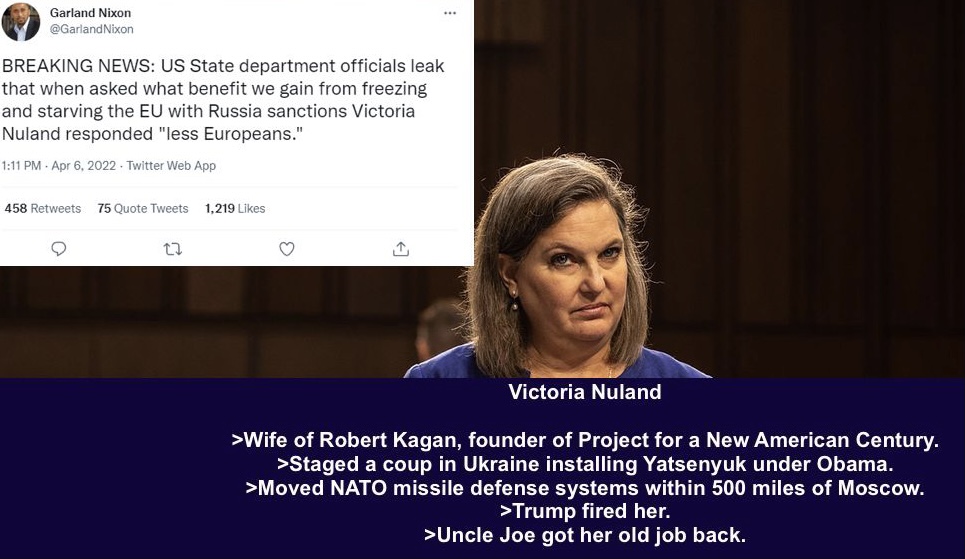Click the BREAKING NEWS tweet text
Screen dimensions: 965x559
pyautogui.click(x=223, y=100)
